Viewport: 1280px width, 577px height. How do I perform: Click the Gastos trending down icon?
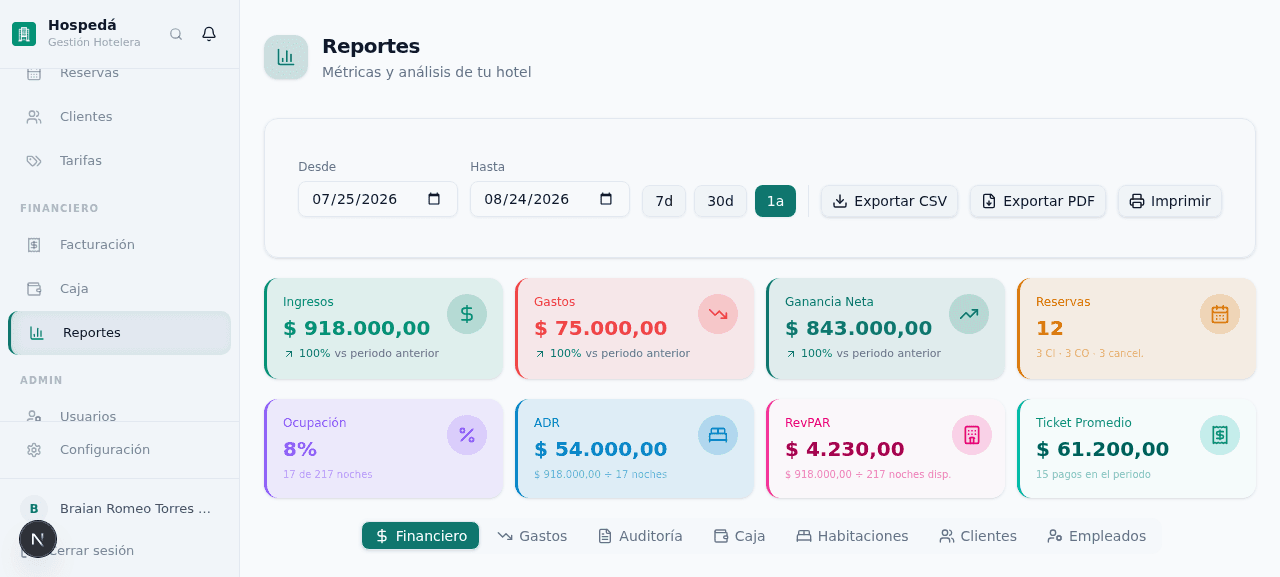[718, 314]
